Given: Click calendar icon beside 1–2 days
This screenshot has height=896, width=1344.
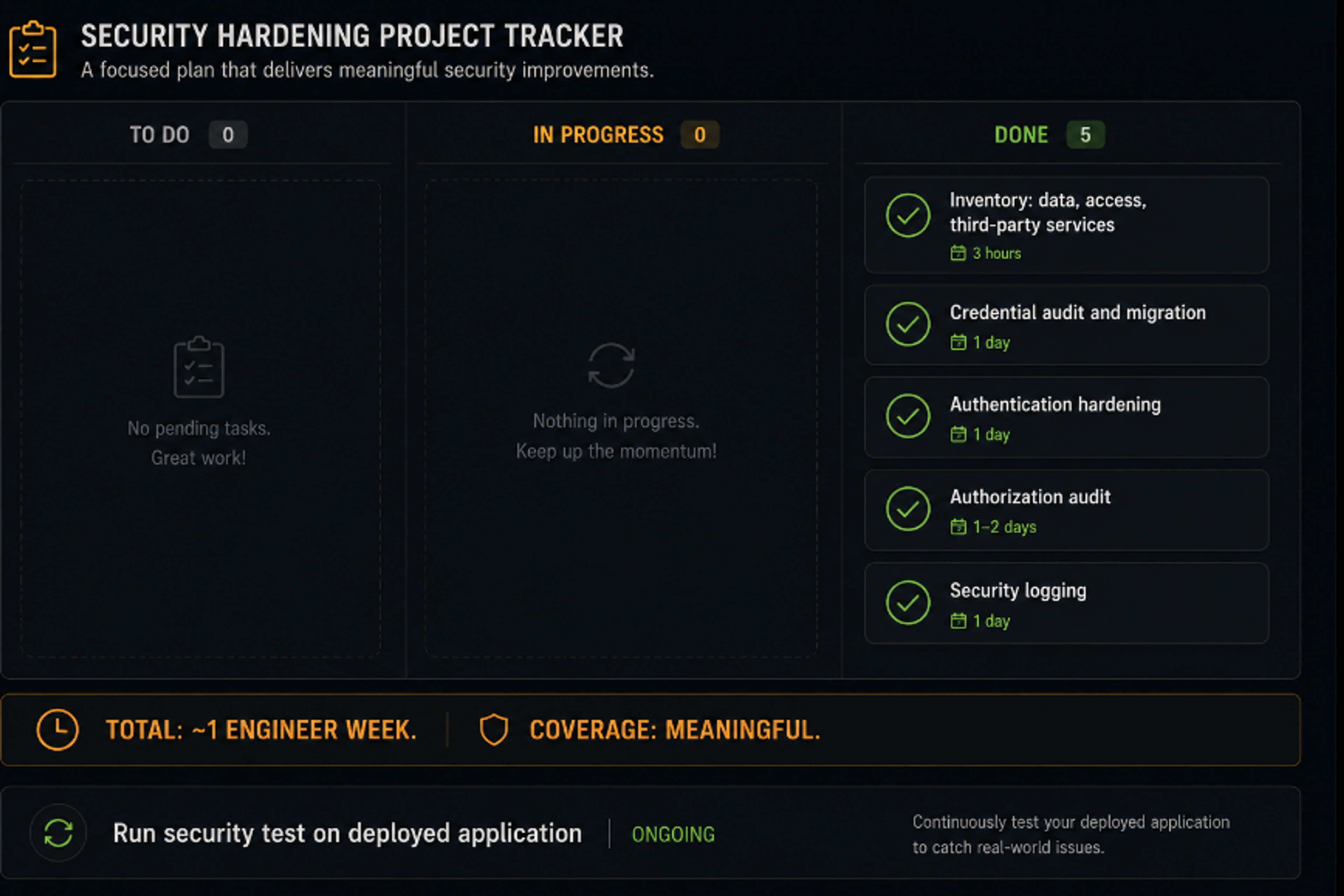Looking at the screenshot, I should pos(958,526).
